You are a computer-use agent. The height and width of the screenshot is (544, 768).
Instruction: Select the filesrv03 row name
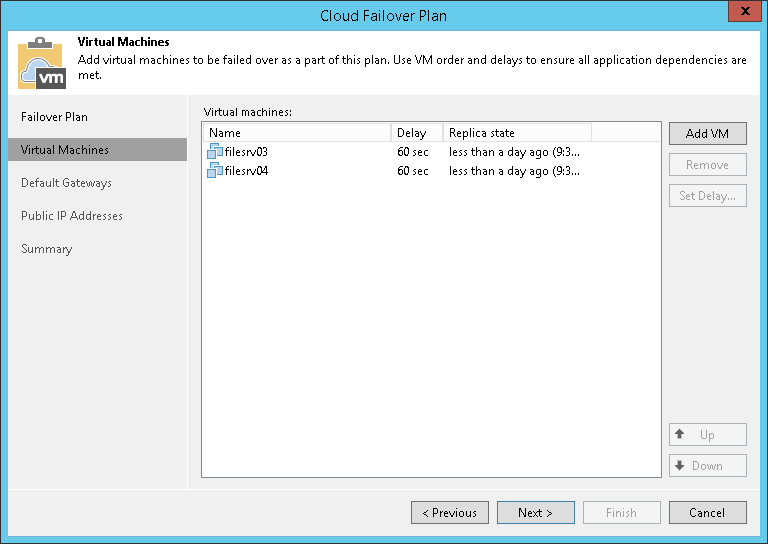pos(246,152)
